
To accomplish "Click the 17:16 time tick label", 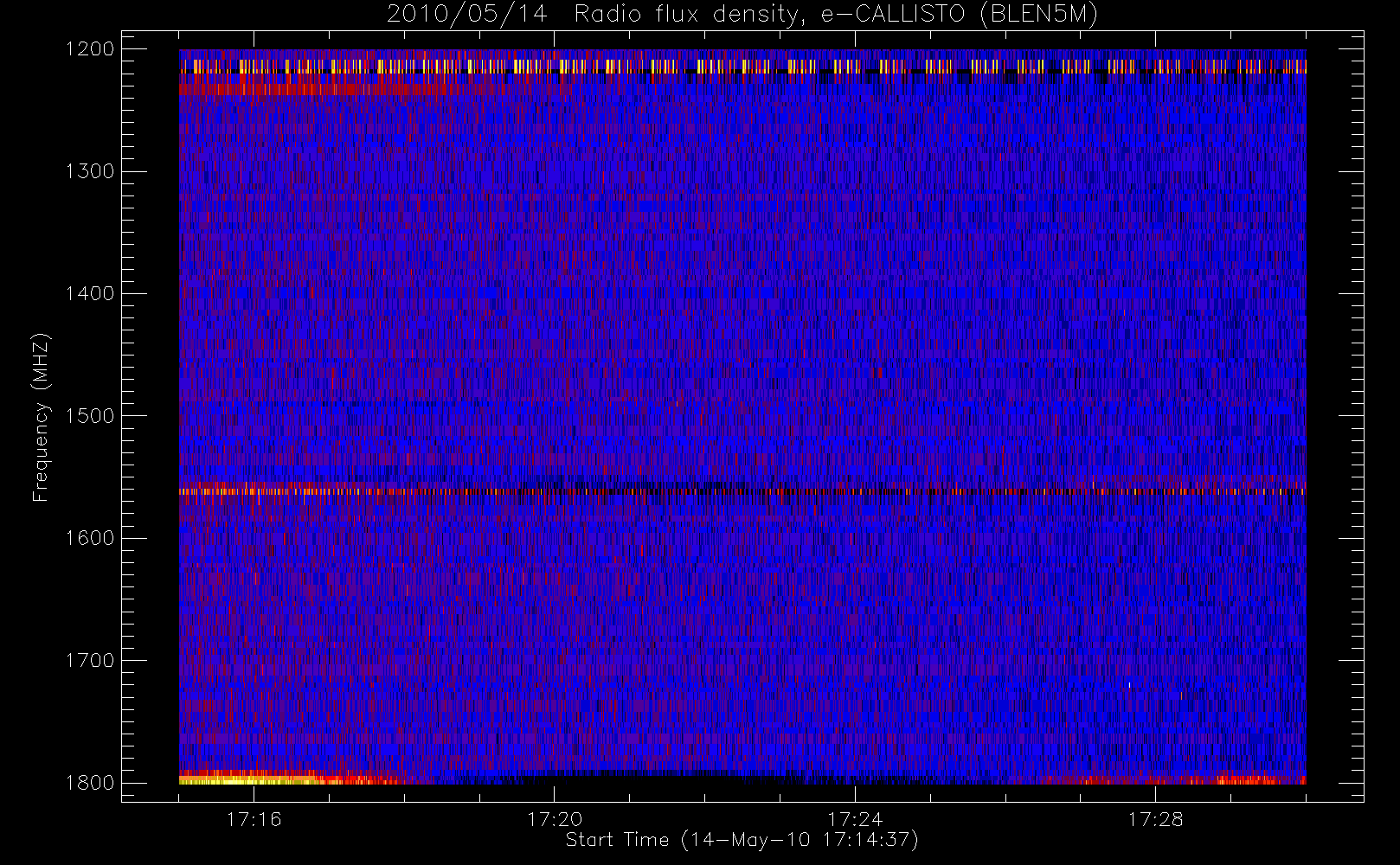I will (x=254, y=819).
